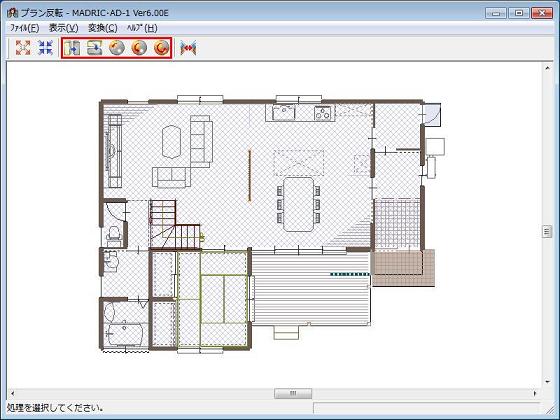Flip the plan upside-down with vertical flip icon

click(x=95, y=48)
